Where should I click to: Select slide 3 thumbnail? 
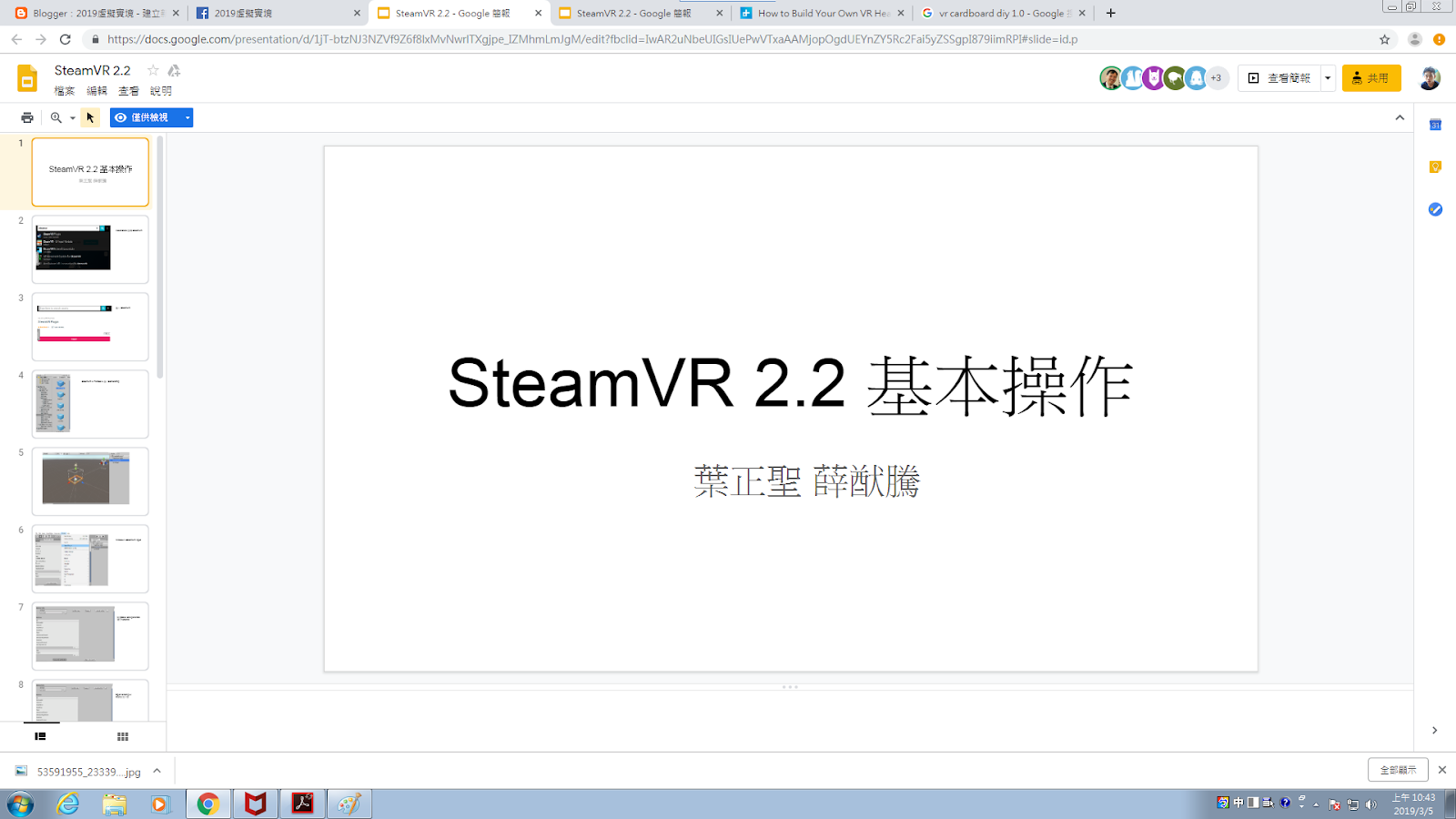(90, 327)
